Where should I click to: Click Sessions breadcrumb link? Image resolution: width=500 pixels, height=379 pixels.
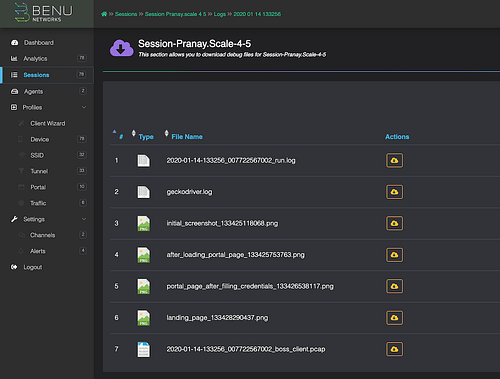(x=126, y=14)
